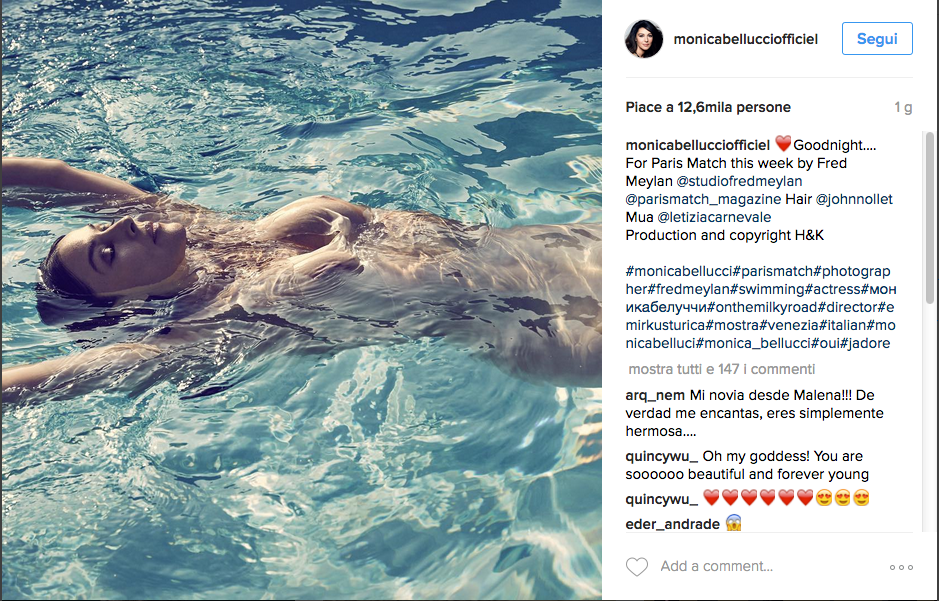Open the @studiofredmeylan mention
939x601 pixels.
point(739,181)
